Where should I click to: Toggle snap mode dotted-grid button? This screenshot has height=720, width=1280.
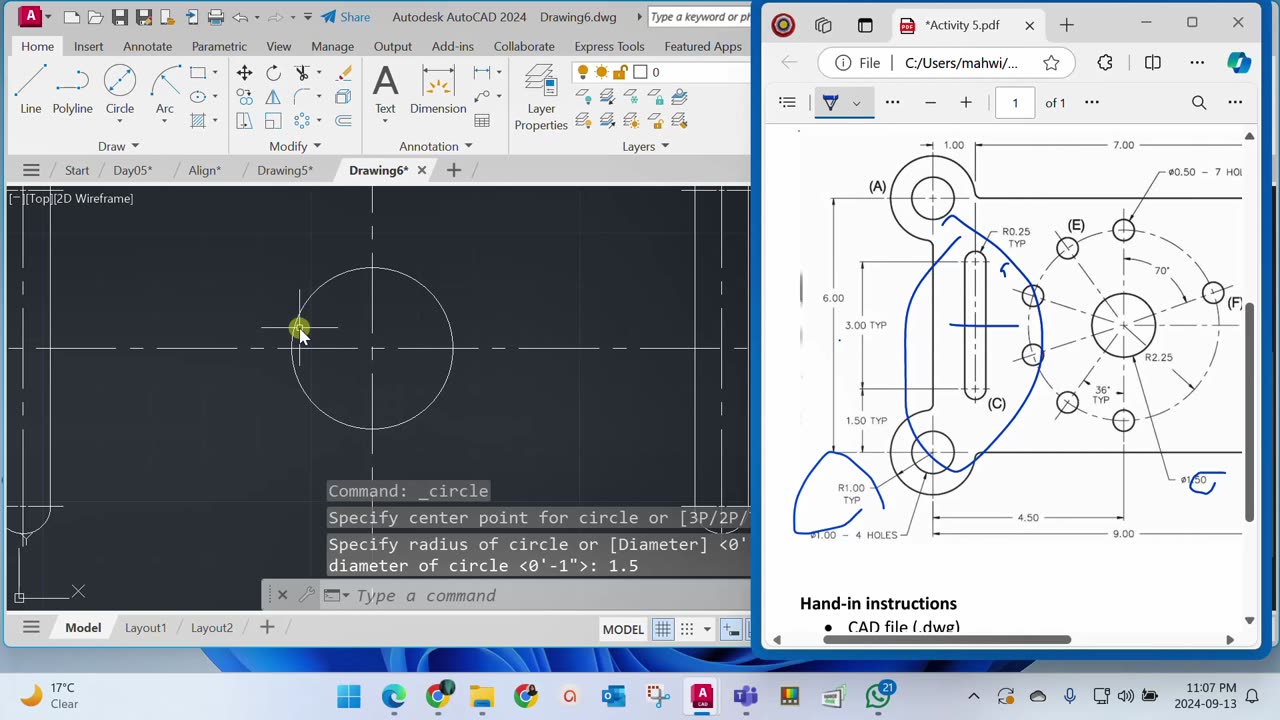pyautogui.click(x=687, y=629)
